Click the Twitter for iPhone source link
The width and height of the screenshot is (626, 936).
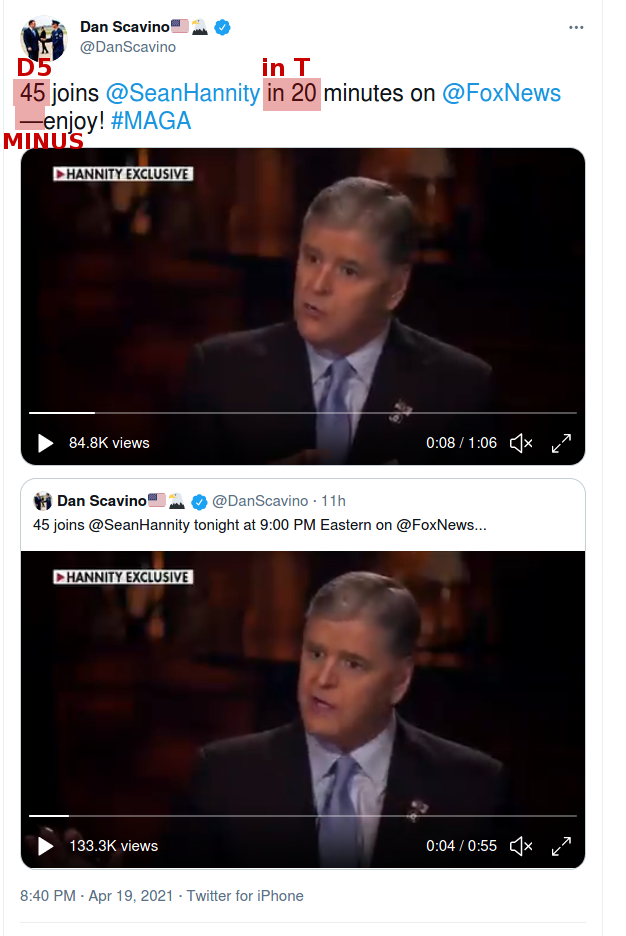[x=245, y=896]
